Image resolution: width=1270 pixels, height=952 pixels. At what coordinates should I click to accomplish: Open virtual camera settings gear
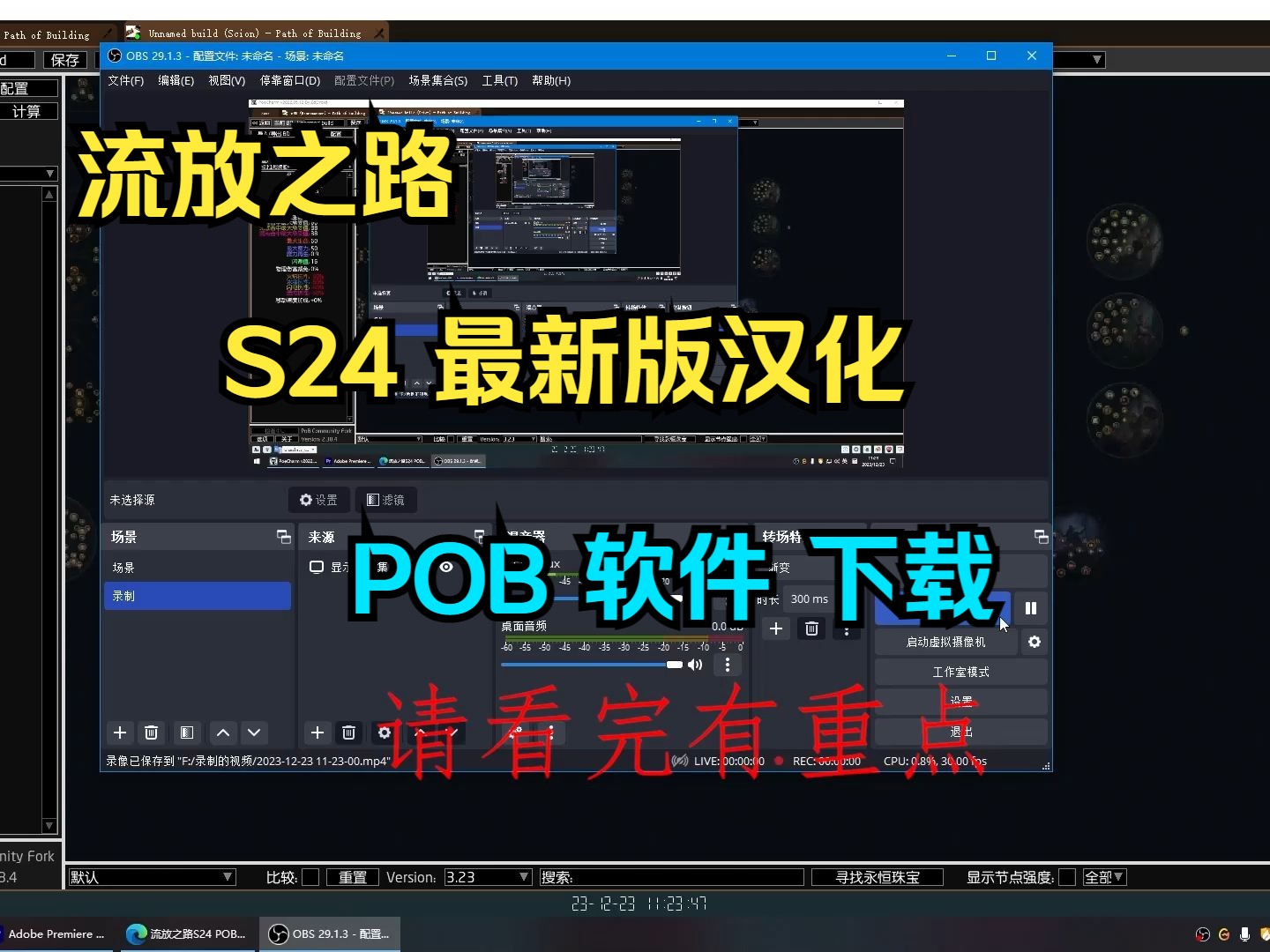[x=1035, y=642]
